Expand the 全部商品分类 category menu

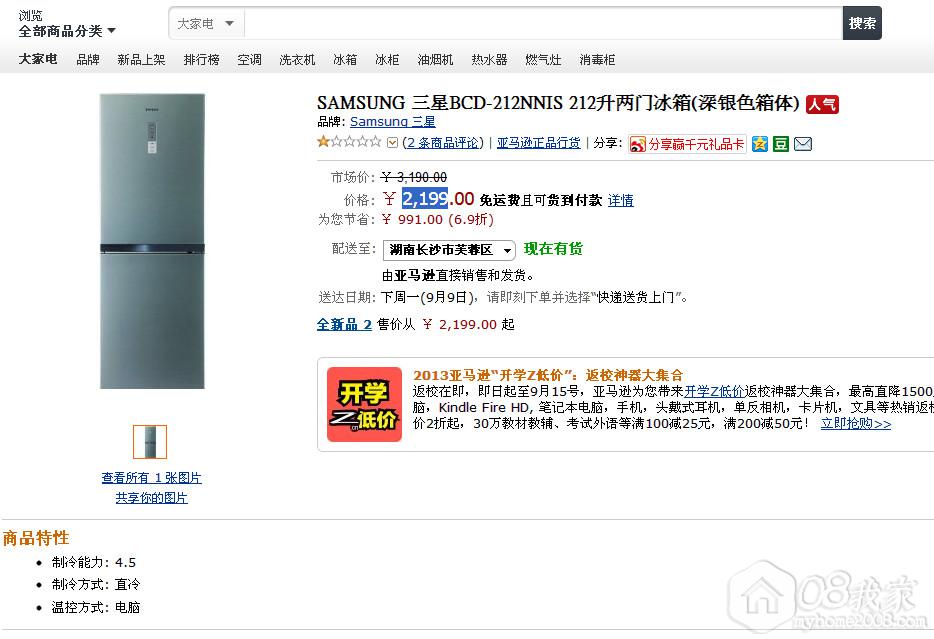(67, 31)
